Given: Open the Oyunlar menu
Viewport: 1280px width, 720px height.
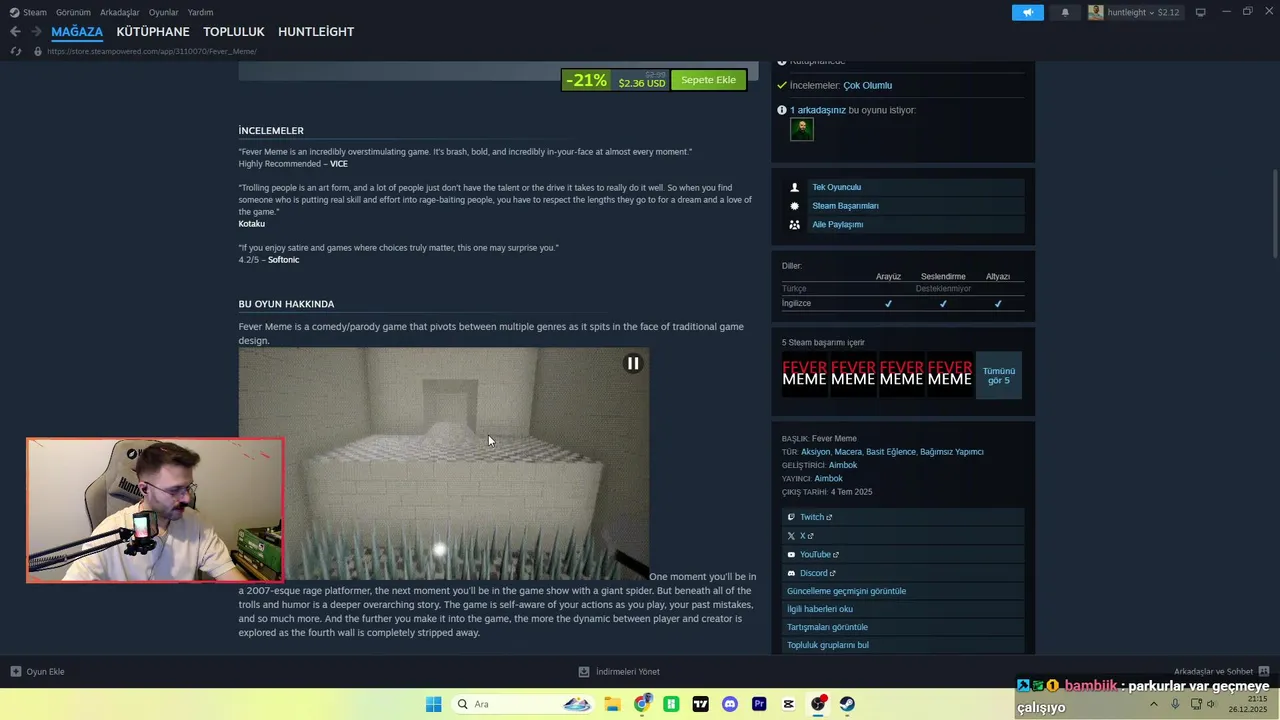Looking at the screenshot, I should pyautogui.click(x=164, y=12).
